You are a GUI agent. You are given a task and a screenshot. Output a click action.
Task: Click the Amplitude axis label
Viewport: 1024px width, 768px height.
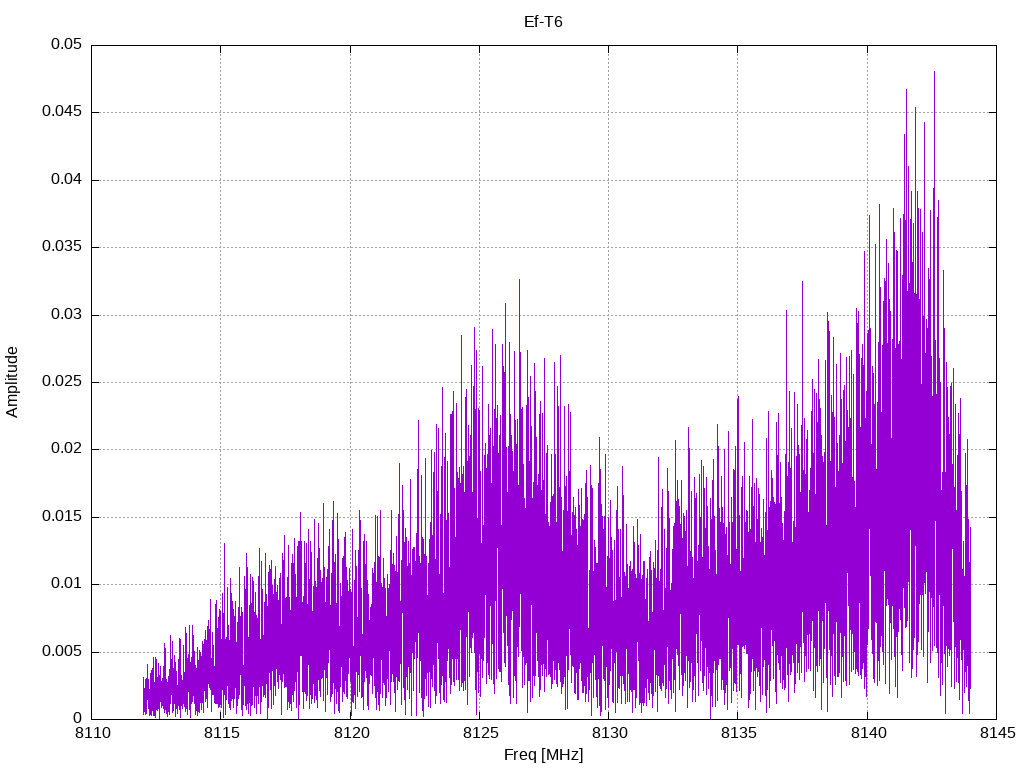pyautogui.click(x=12, y=382)
